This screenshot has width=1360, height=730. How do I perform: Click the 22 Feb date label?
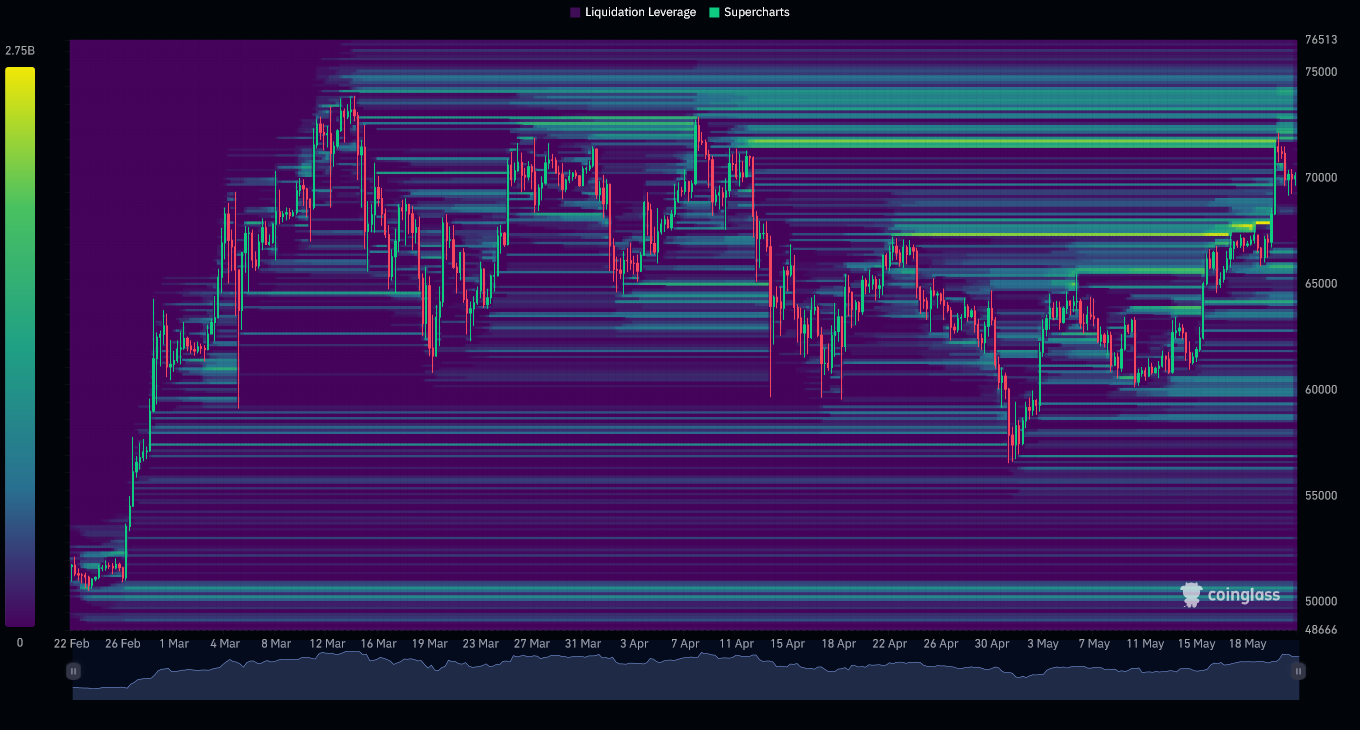pyautogui.click(x=71, y=644)
